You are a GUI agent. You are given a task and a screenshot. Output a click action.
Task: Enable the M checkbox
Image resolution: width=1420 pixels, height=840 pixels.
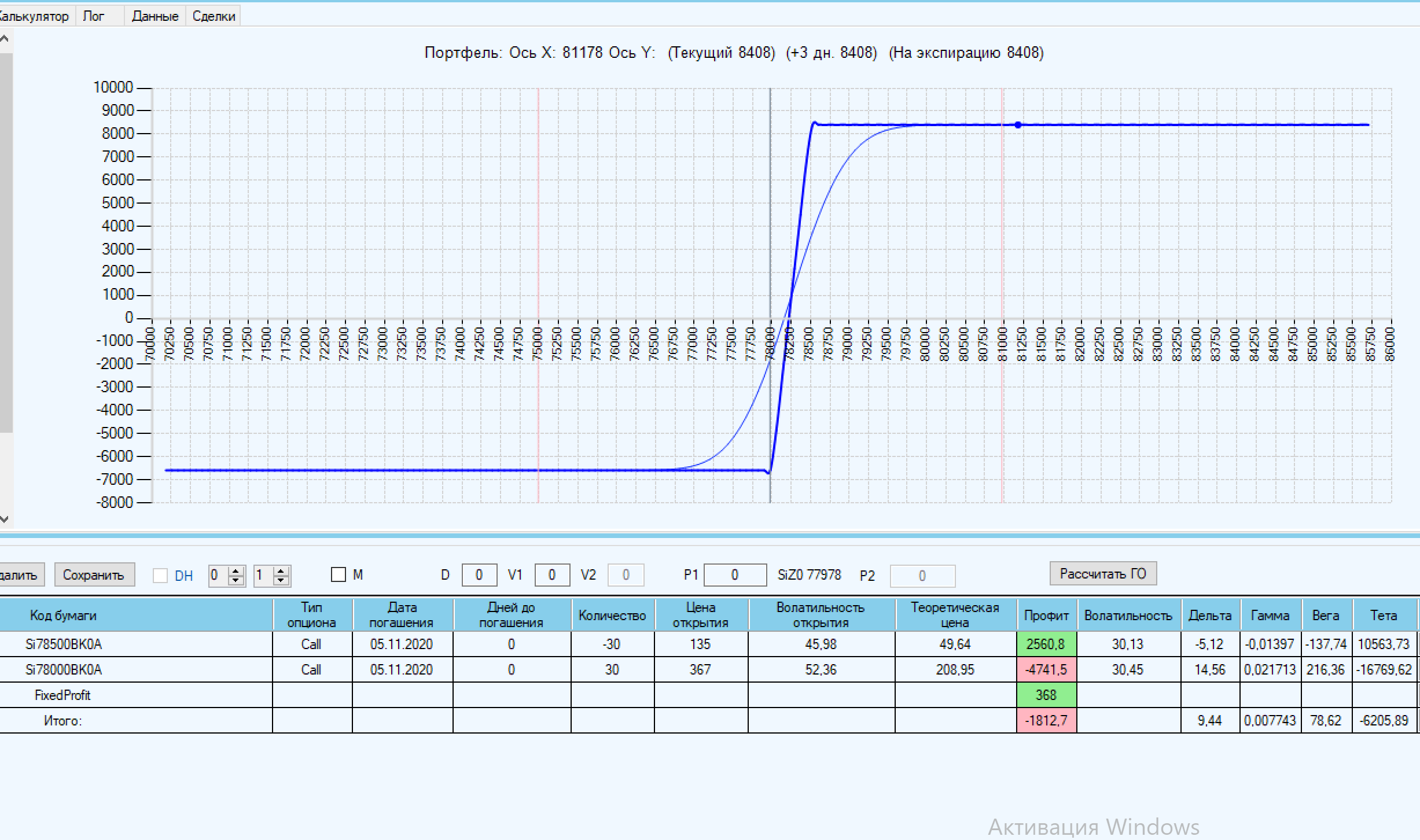tap(339, 575)
